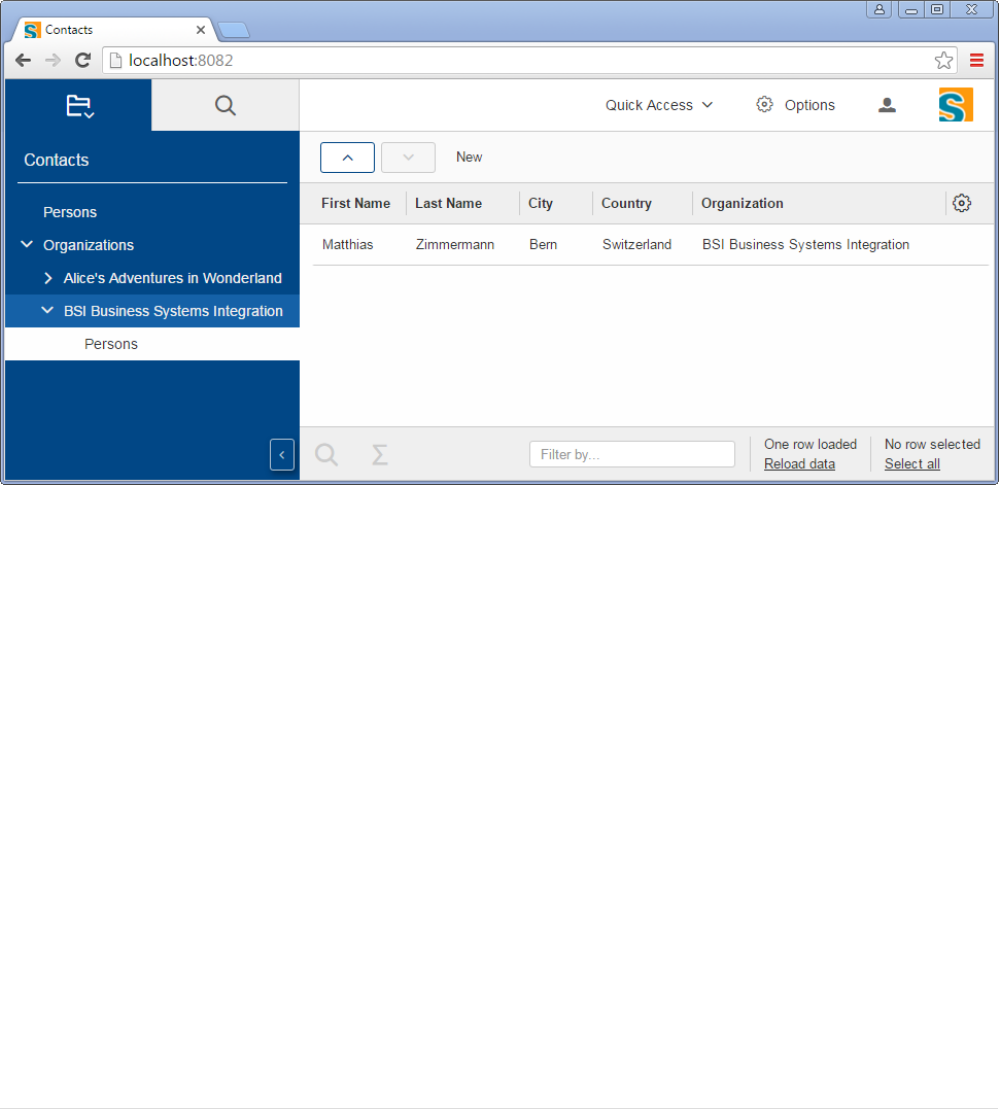This screenshot has height=1109, width=999.
Task: Sort by Country column header
Action: [626, 203]
